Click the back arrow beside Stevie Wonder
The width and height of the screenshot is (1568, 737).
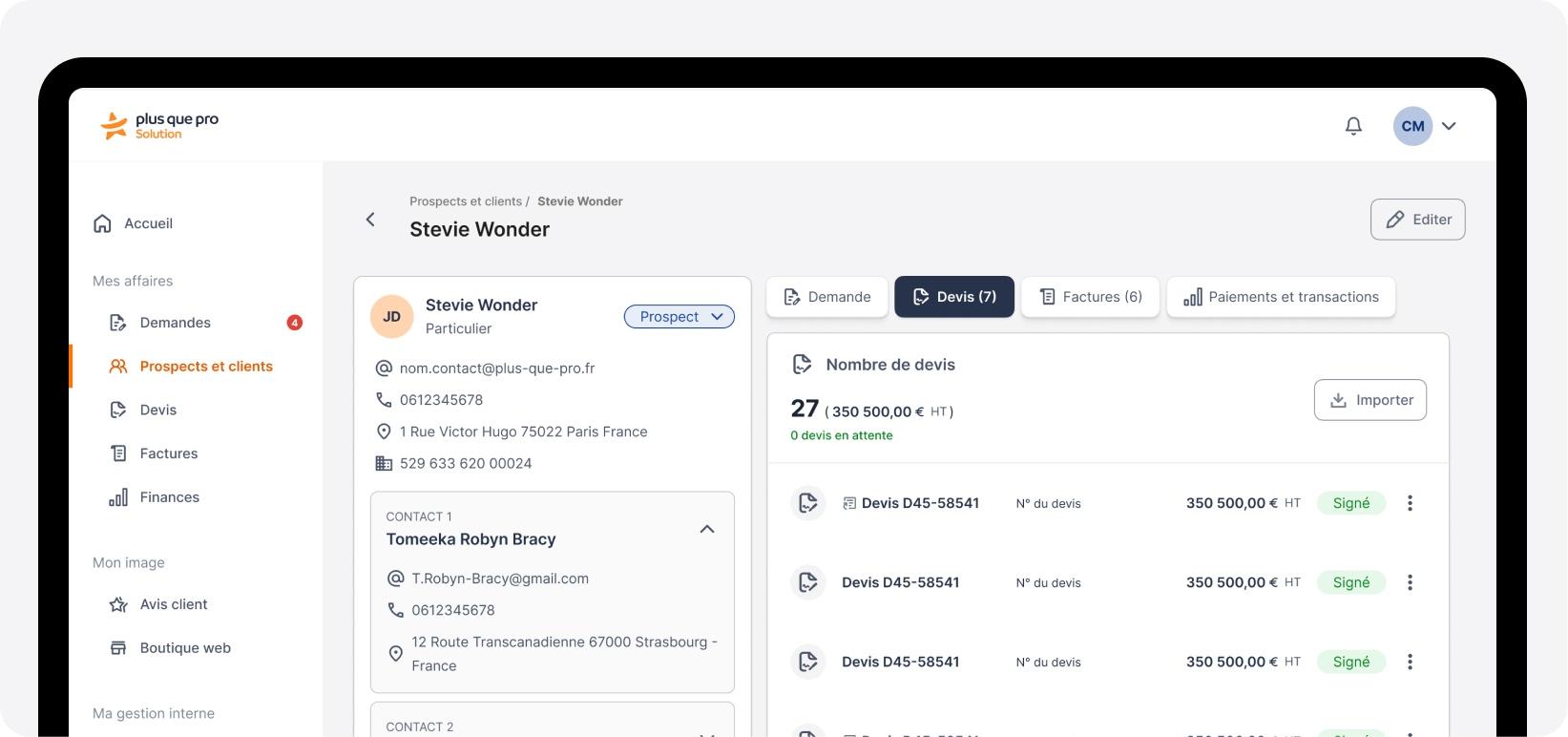click(370, 220)
